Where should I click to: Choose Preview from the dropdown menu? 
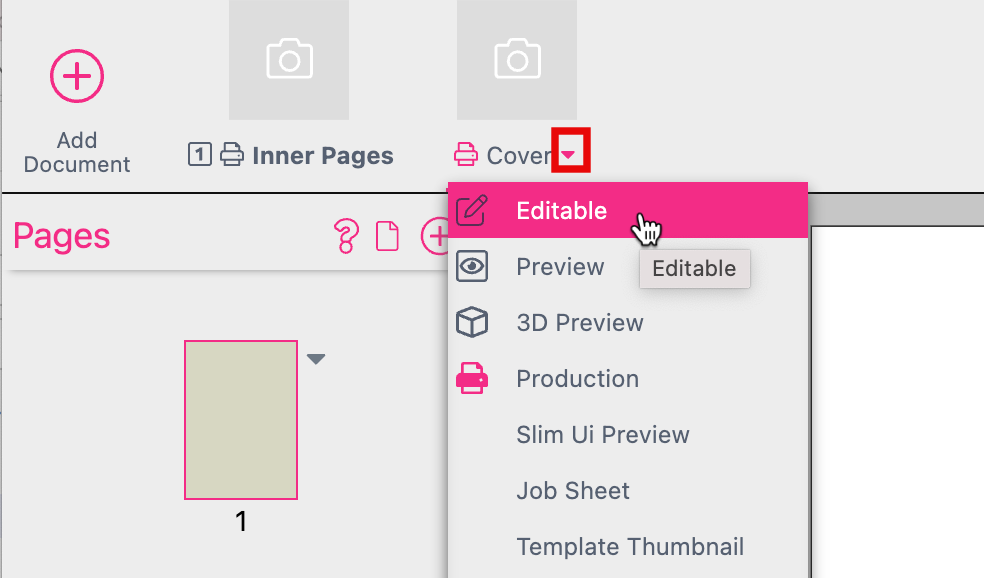[560, 266]
